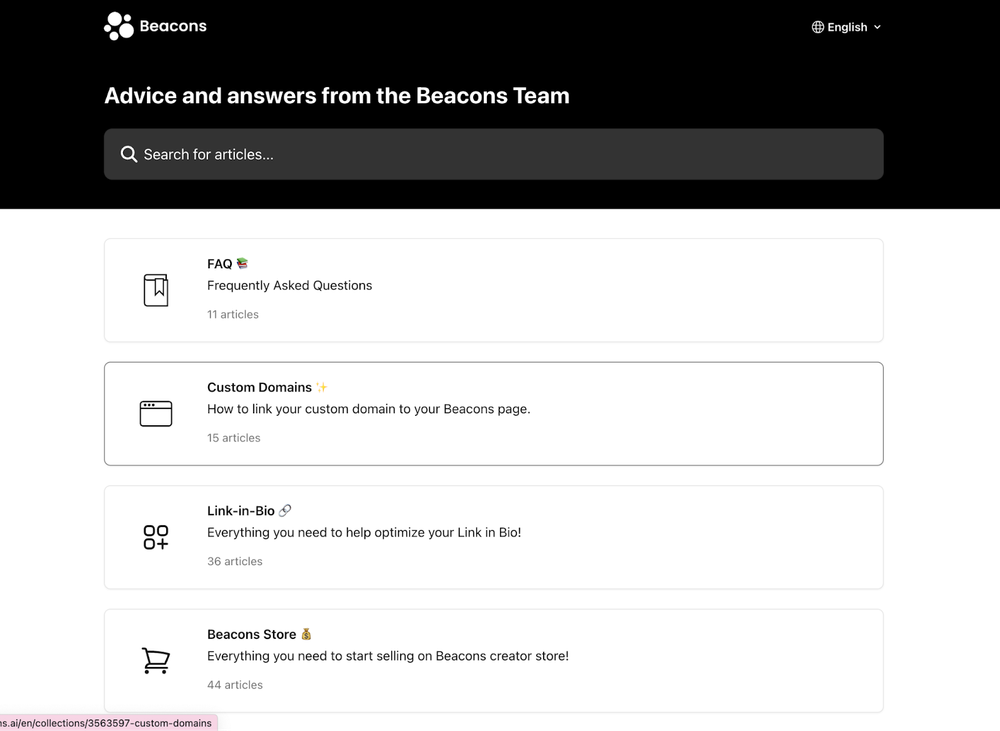Screen dimensions: 1000x731
Task: Click the shopping cart icon for Beacons Store
Action: pyautogui.click(x=156, y=660)
